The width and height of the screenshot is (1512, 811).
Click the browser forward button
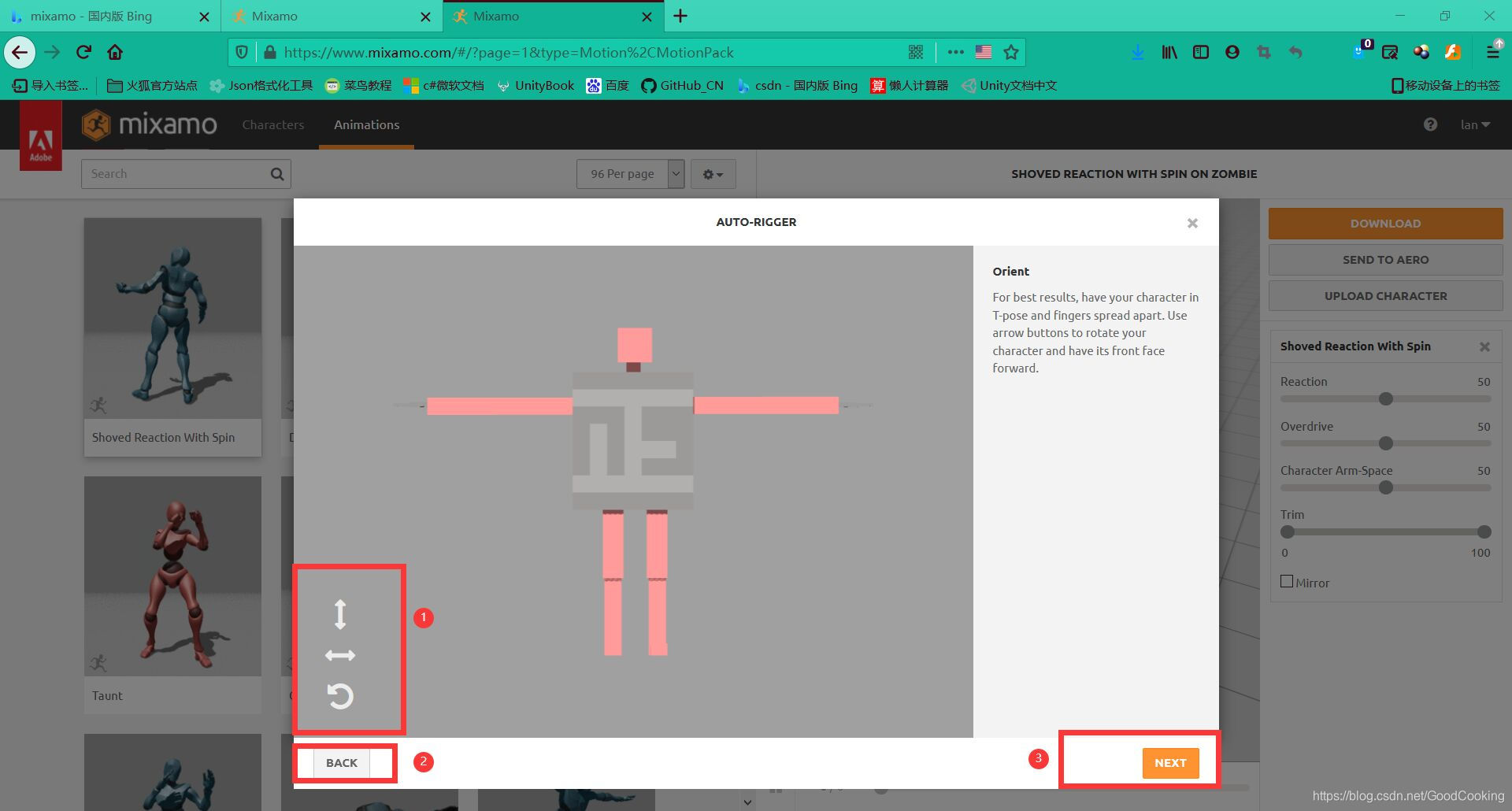(52, 52)
